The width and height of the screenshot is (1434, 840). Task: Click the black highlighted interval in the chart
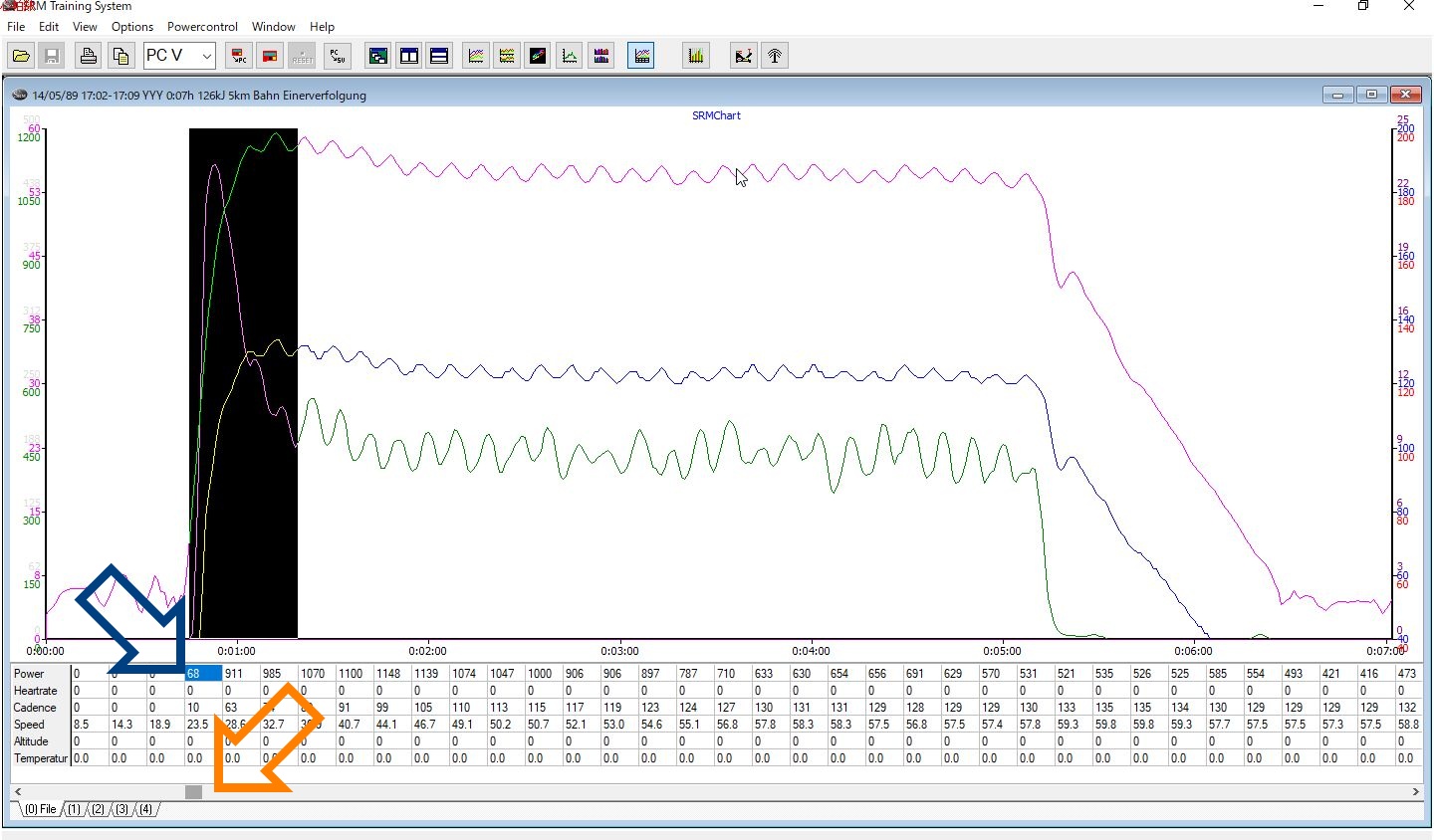243,383
